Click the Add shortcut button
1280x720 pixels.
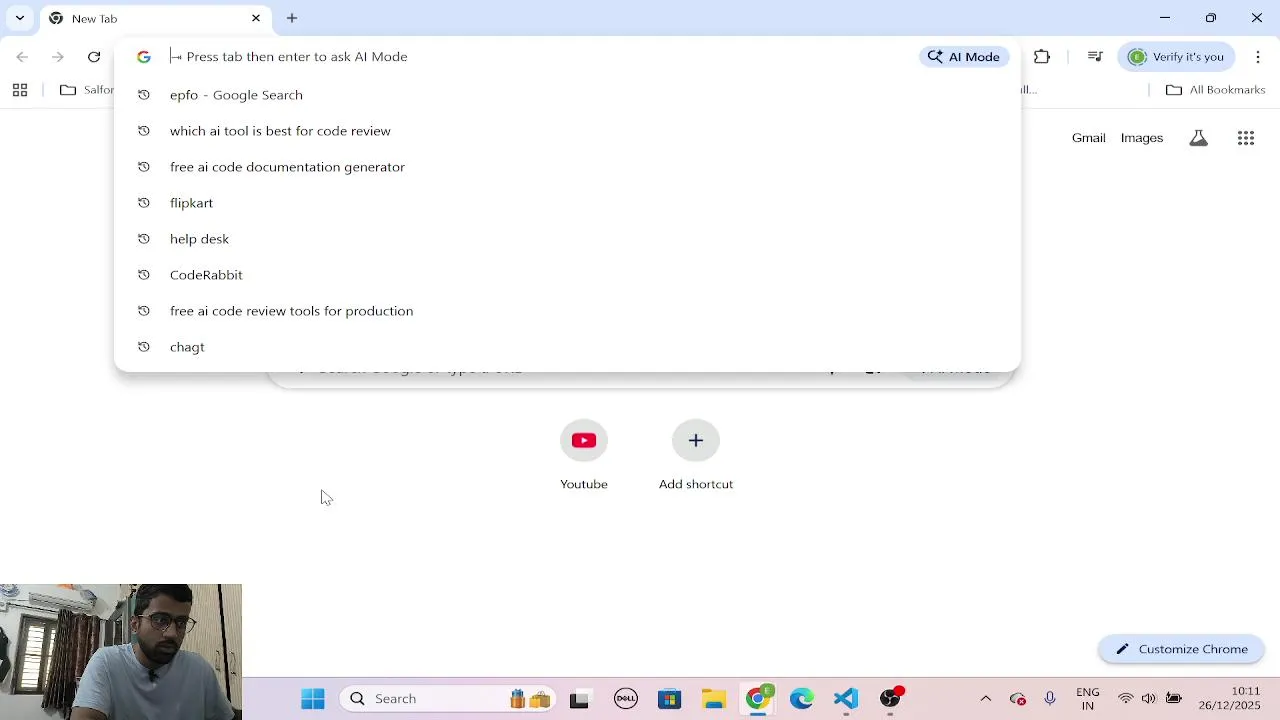click(x=696, y=456)
